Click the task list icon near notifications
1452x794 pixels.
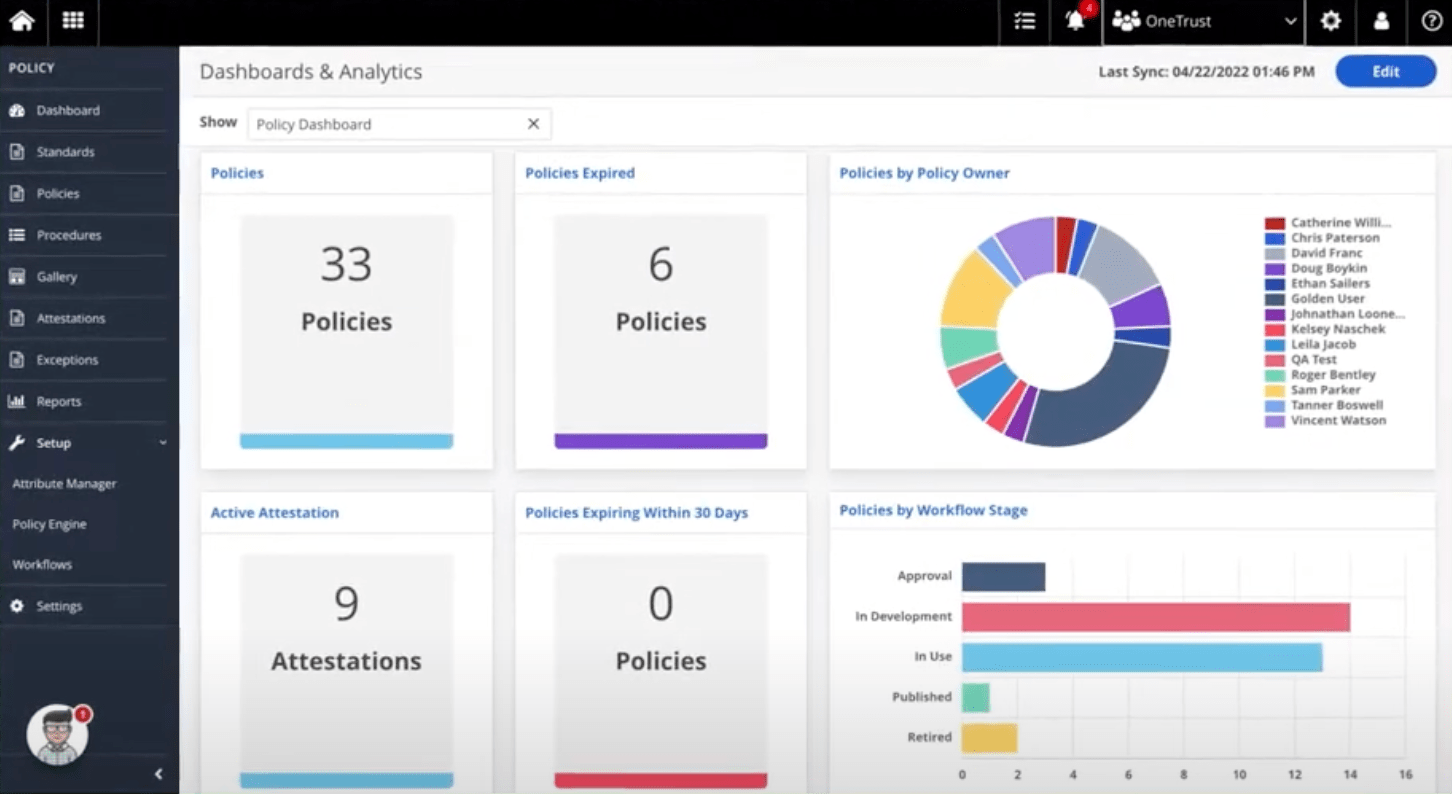point(1023,21)
